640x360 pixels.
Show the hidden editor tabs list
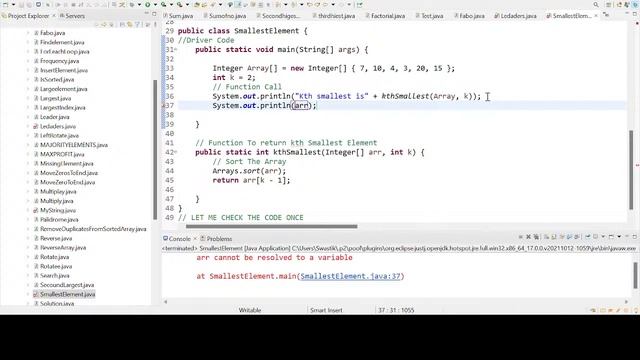[x=607, y=15]
